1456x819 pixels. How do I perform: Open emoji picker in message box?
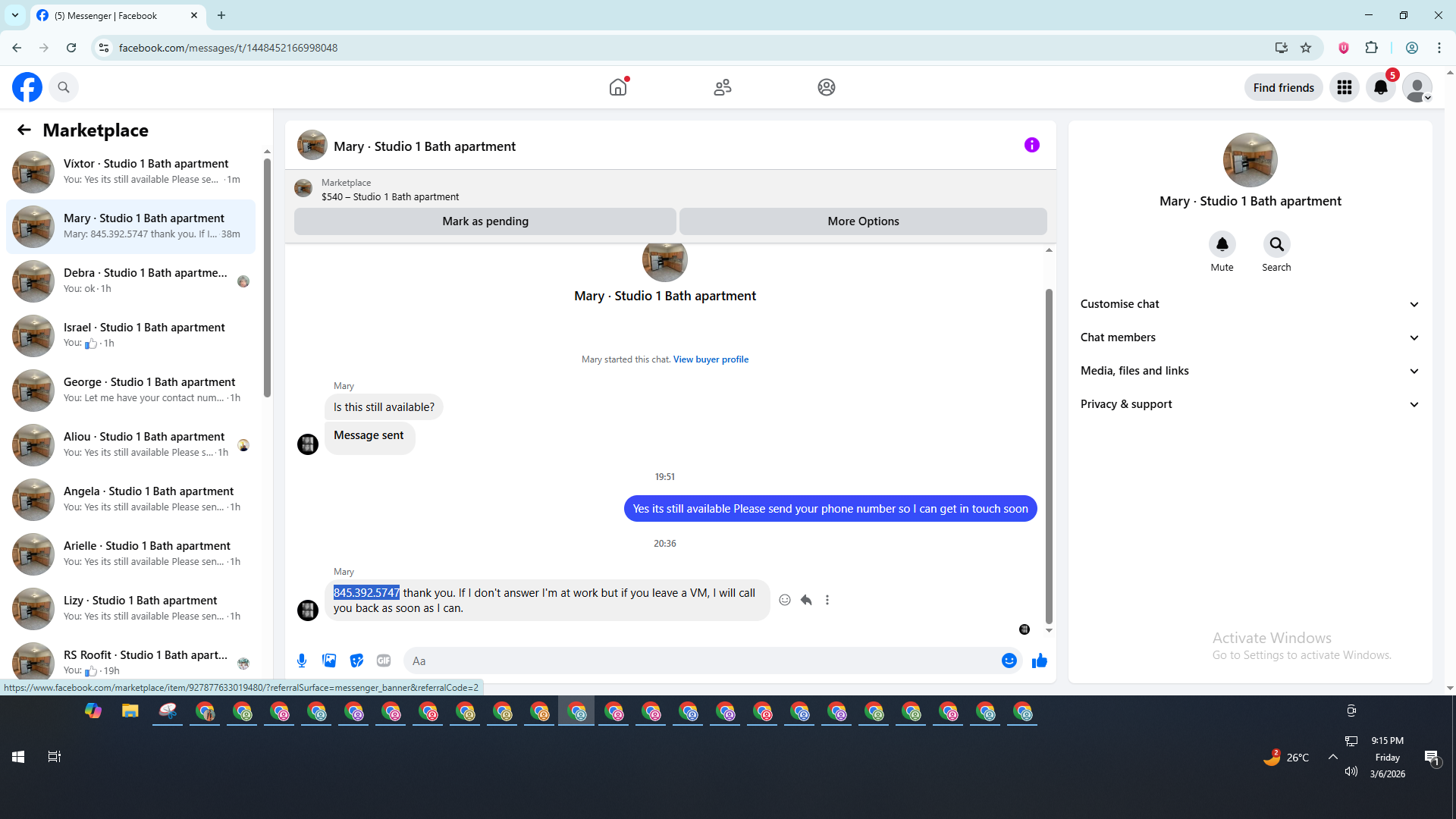point(1009,661)
